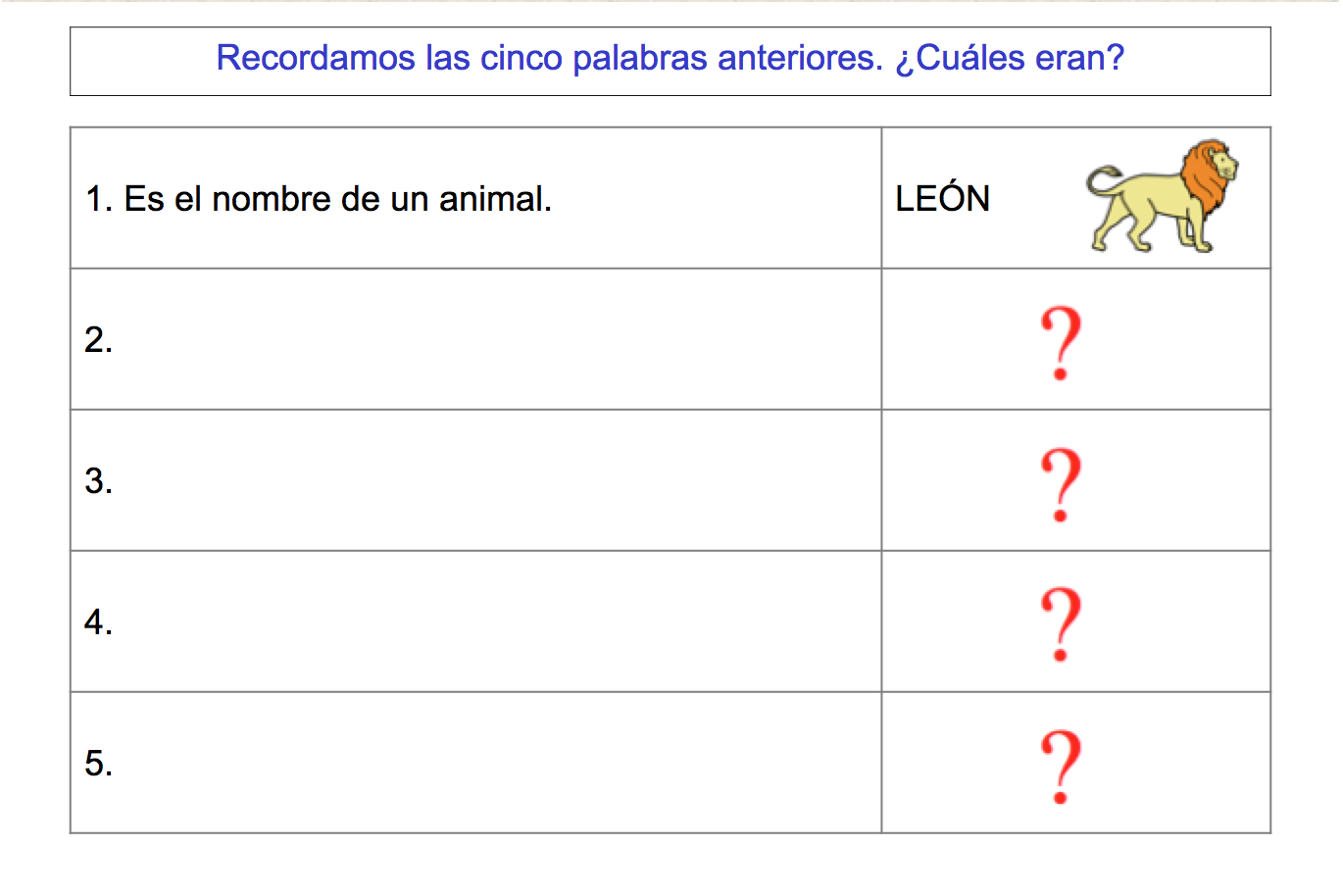Click the lion's curled tail
The image size is (1343, 896).
1104,178
